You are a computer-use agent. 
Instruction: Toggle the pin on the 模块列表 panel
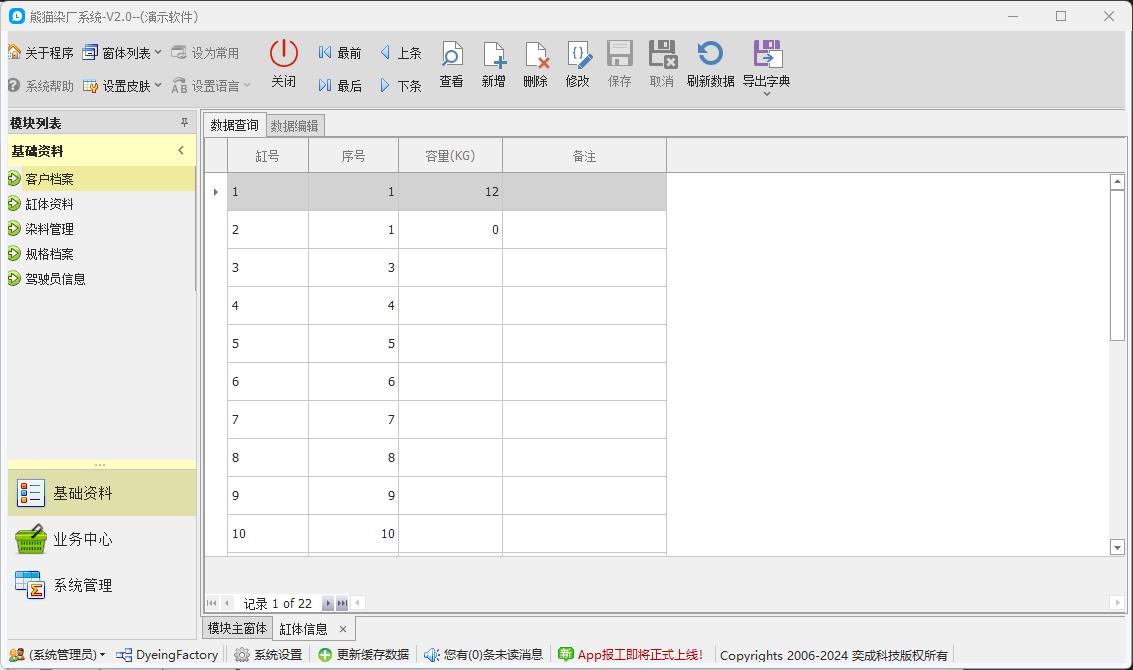point(183,122)
